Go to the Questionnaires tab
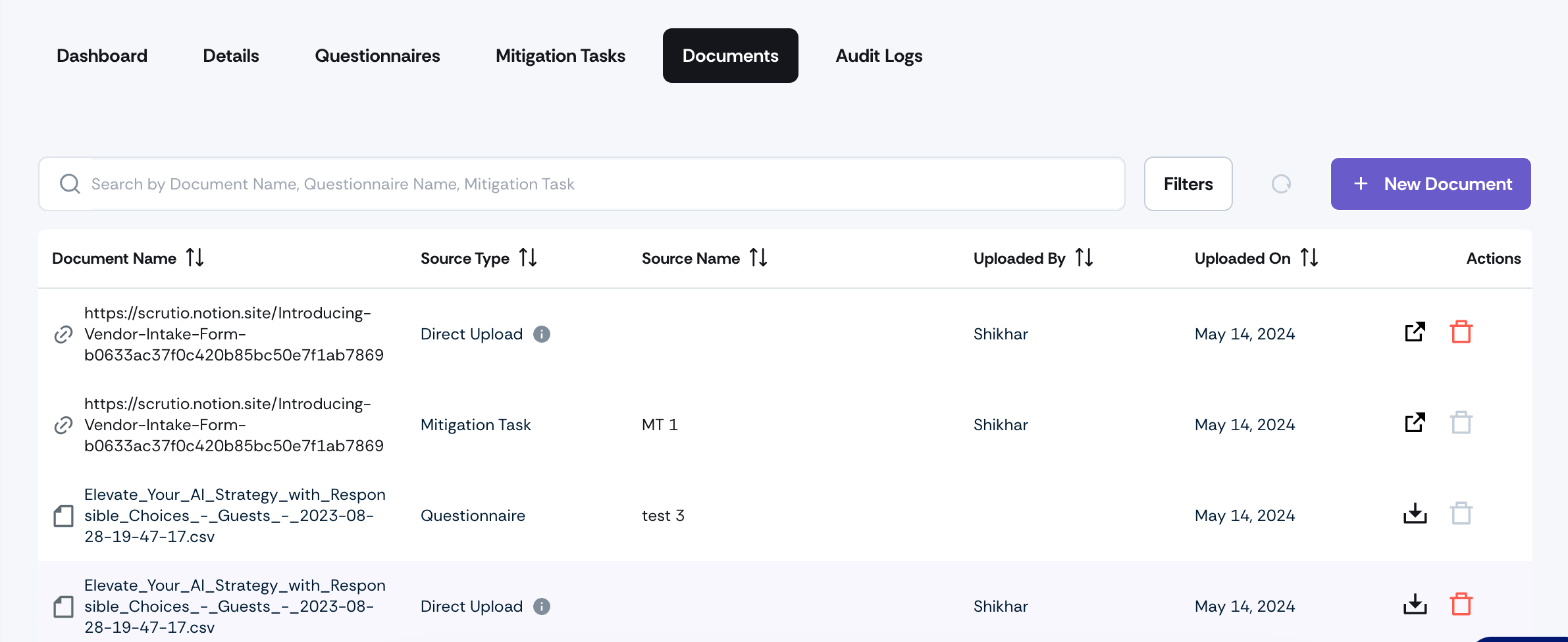Viewport: 1568px width, 642px height. click(x=377, y=56)
